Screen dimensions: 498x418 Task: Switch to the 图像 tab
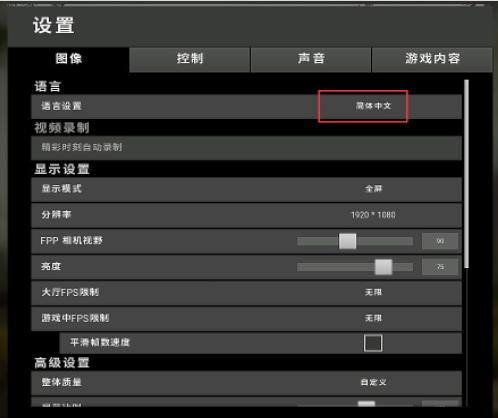68,59
